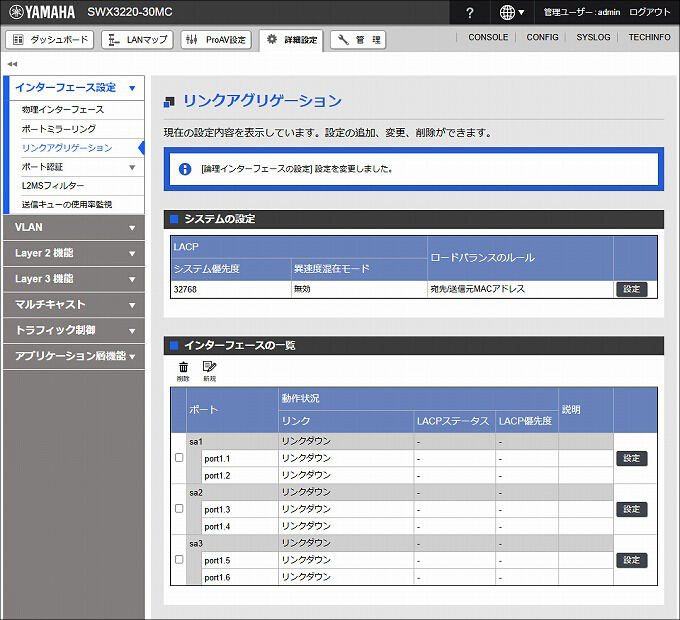
Task: Open the TECHINFO link
Action: (649, 37)
